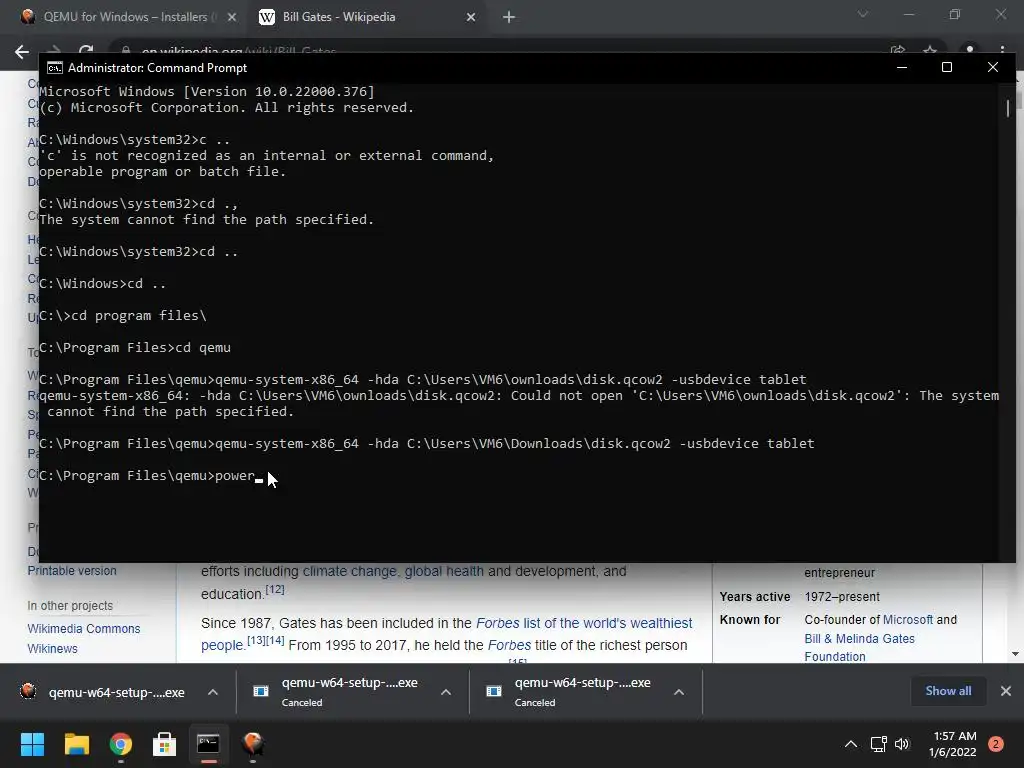
Task: Click the 'In other projects' sidebar heading
Action: tap(70, 606)
